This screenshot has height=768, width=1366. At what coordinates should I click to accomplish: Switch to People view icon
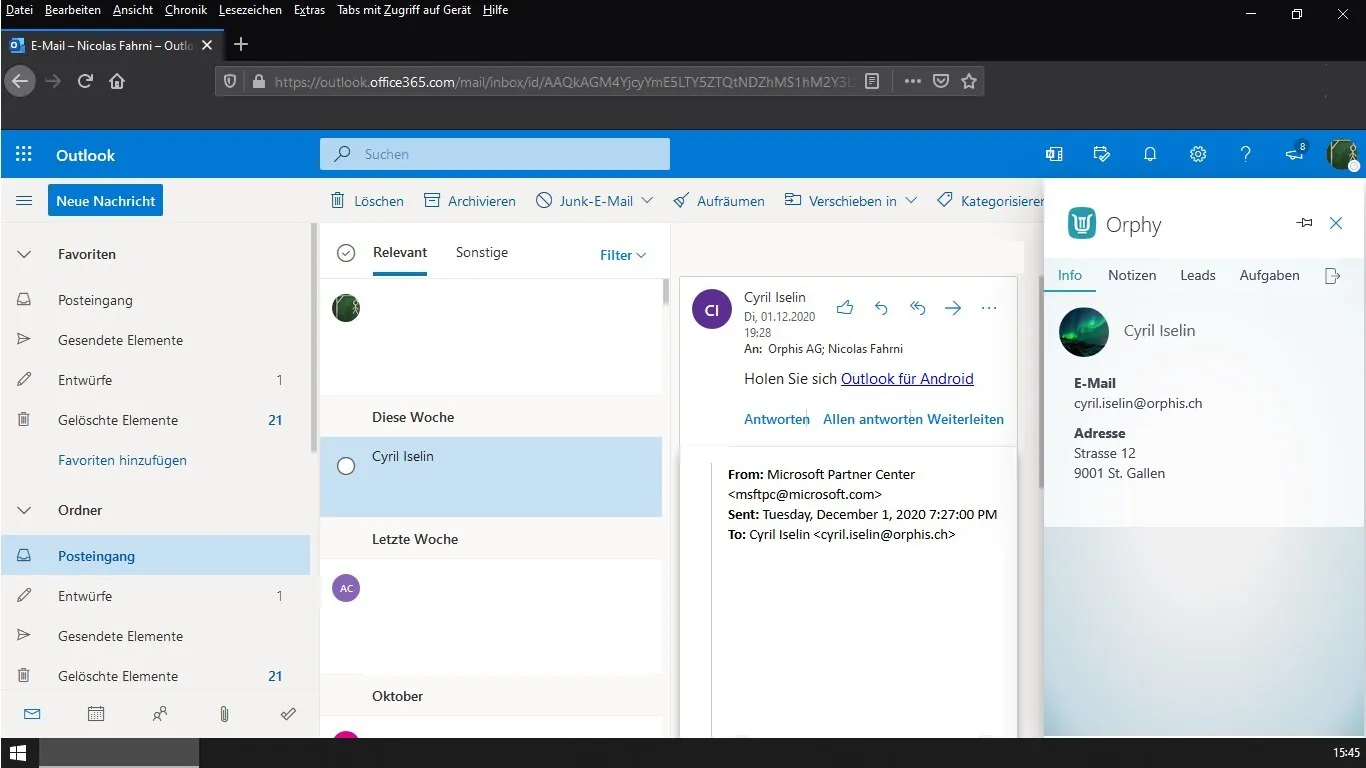160,714
